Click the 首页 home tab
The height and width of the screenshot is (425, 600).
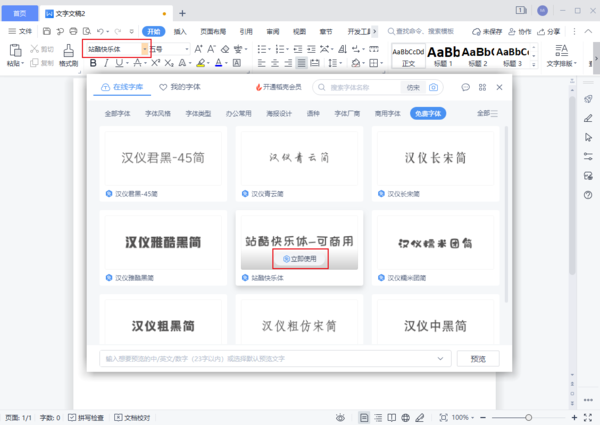click(20, 11)
